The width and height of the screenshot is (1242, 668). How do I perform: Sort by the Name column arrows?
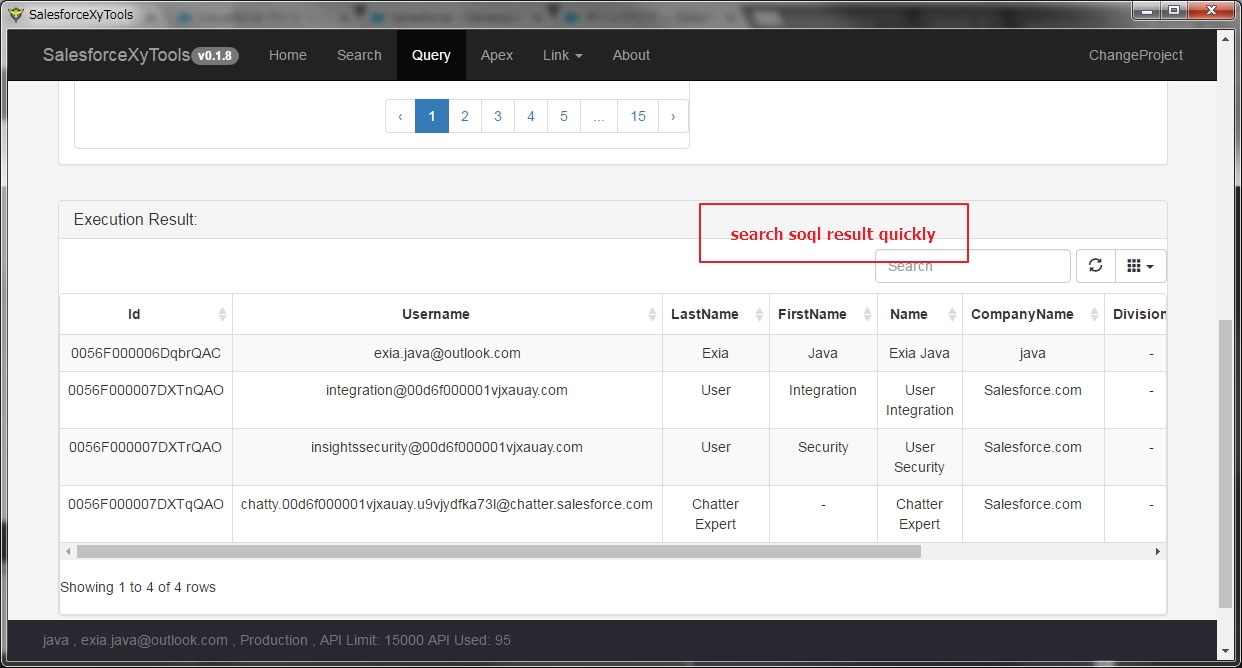point(952,314)
